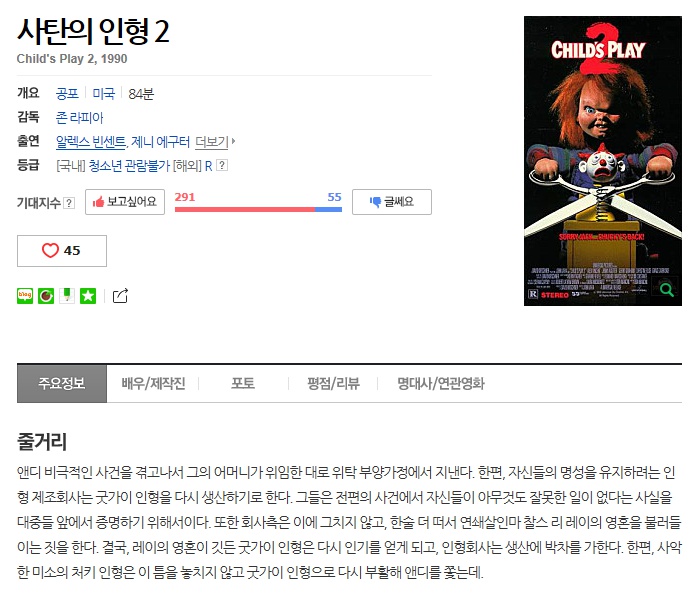Open the external share arrow icon
The height and width of the screenshot is (595, 695).
point(120,295)
